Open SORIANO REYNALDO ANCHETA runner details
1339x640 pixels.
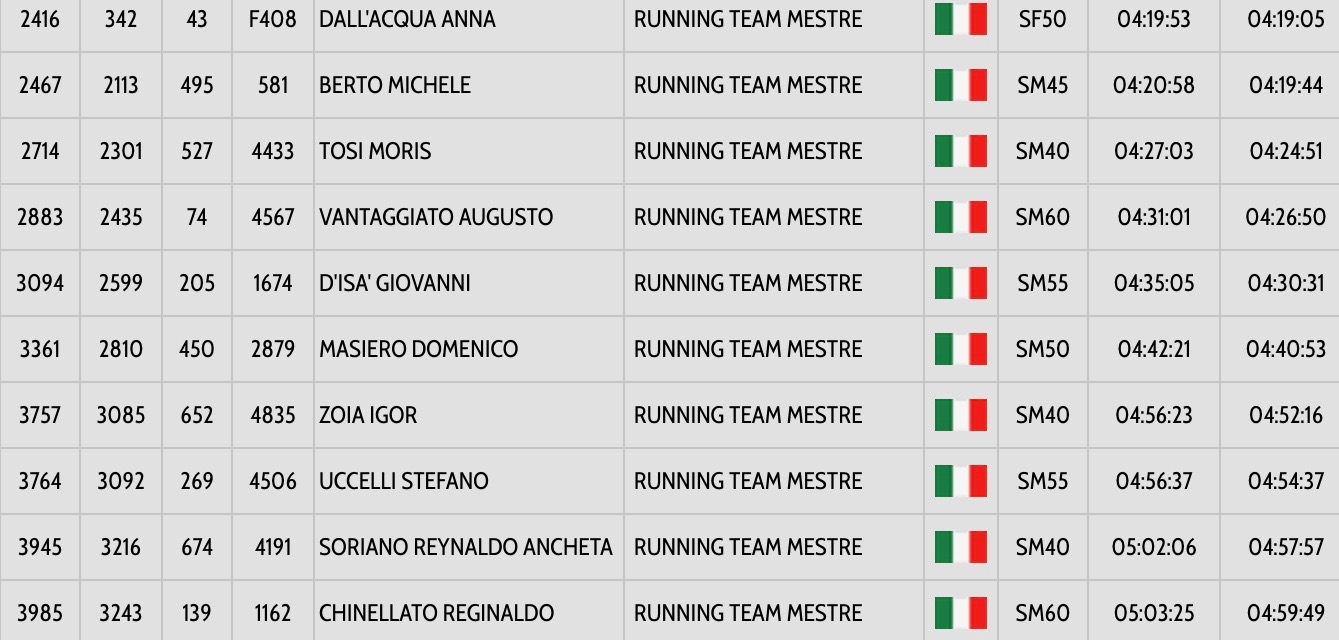(465, 547)
